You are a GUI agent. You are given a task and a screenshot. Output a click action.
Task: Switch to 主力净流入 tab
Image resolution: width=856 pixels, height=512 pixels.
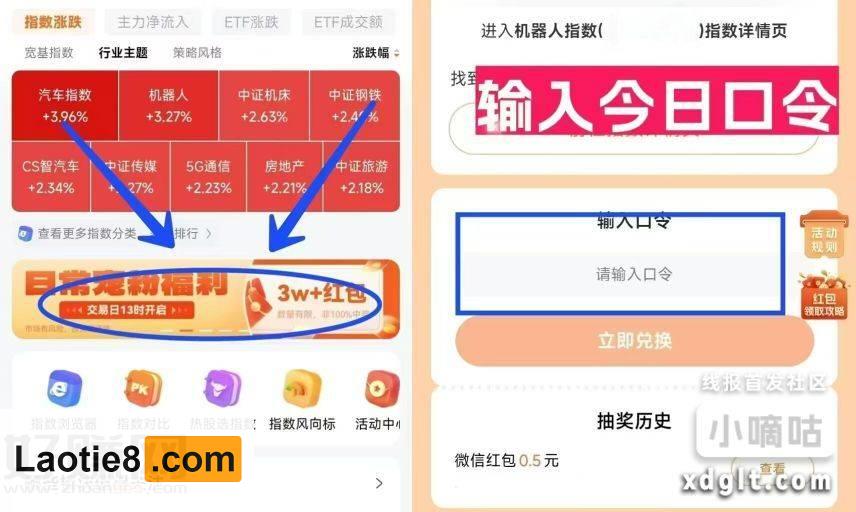tap(153, 22)
